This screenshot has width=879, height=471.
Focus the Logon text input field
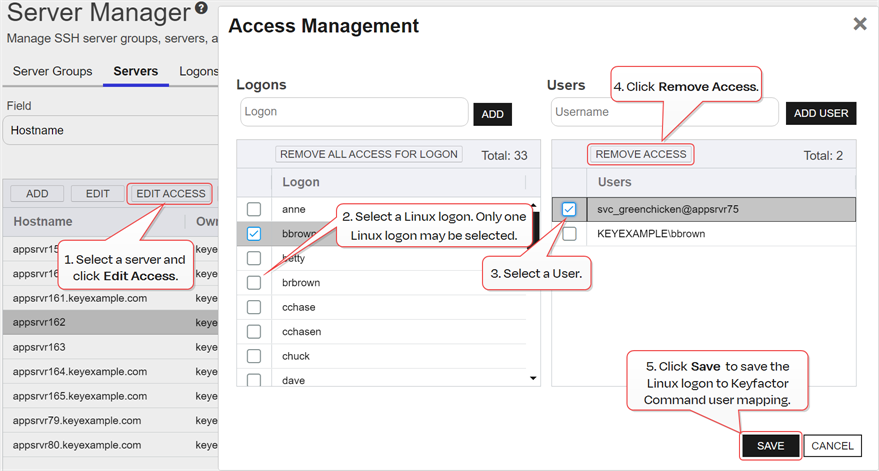354,112
